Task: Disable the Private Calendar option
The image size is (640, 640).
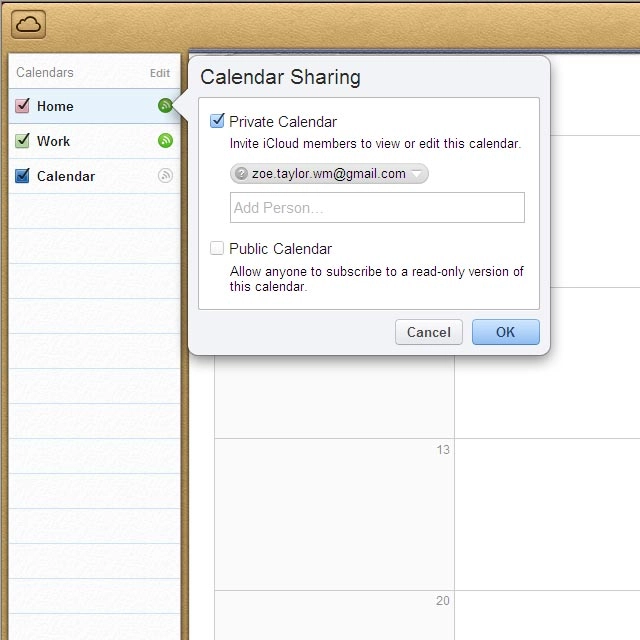Action: coord(217,121)
